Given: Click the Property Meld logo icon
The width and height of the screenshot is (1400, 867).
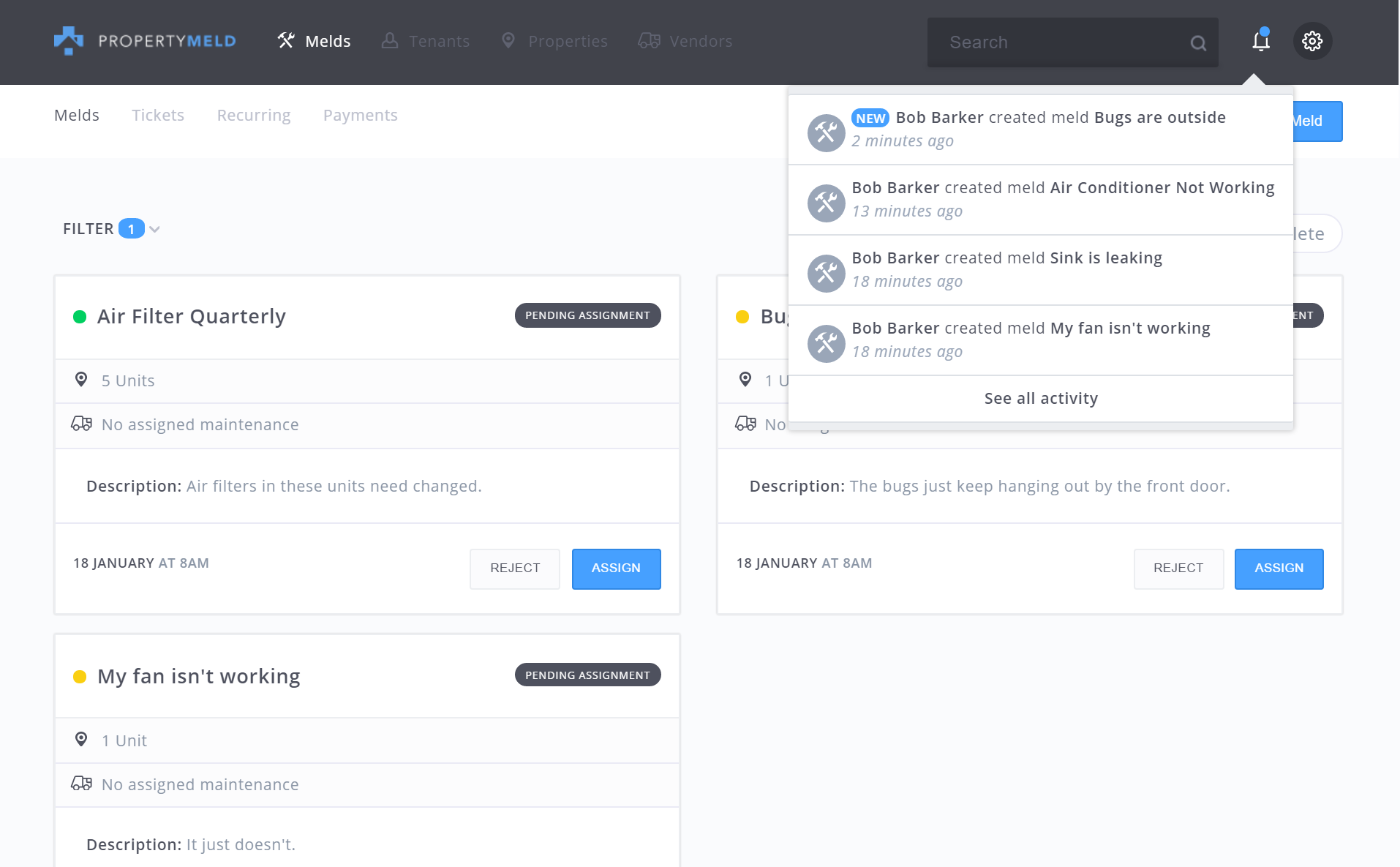Looking at the screenshot, I should pos(69,41).
